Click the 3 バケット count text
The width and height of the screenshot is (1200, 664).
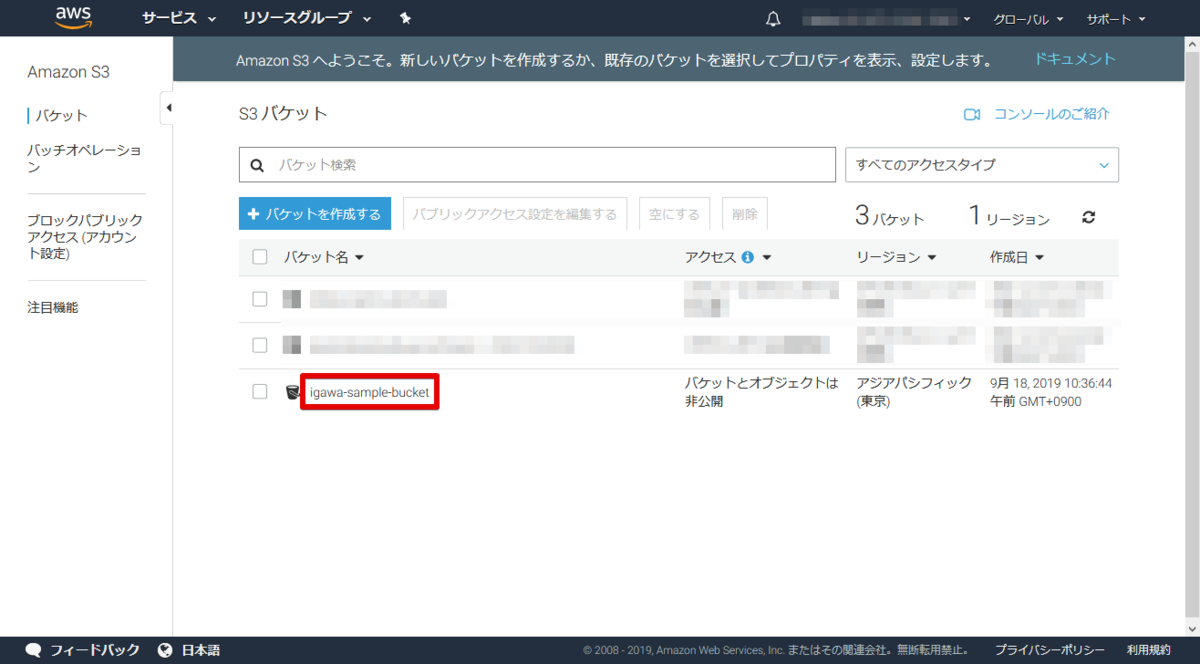click(889, 215)
